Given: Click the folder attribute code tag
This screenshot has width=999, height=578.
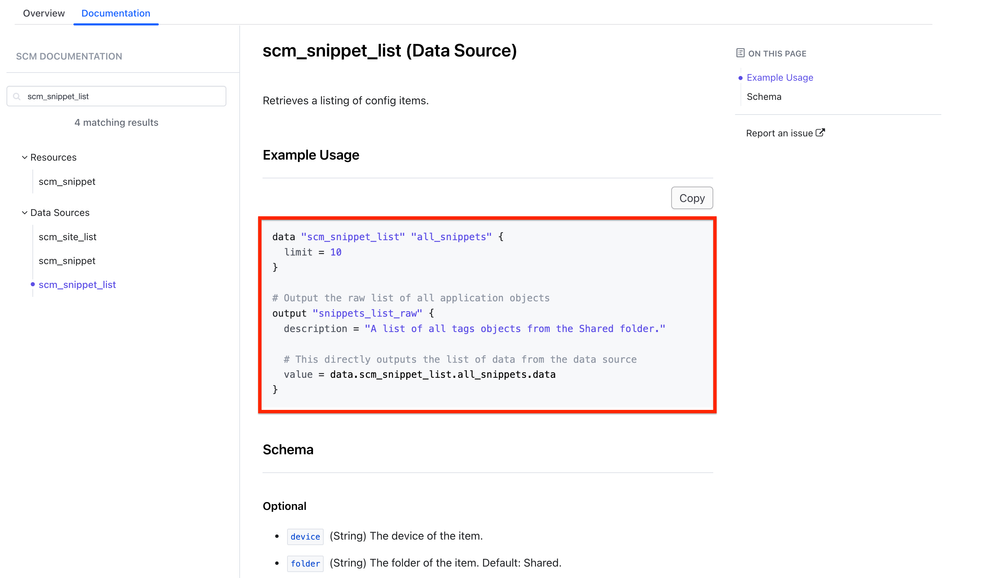Looking at the screenshot, I should click(305, 563).
